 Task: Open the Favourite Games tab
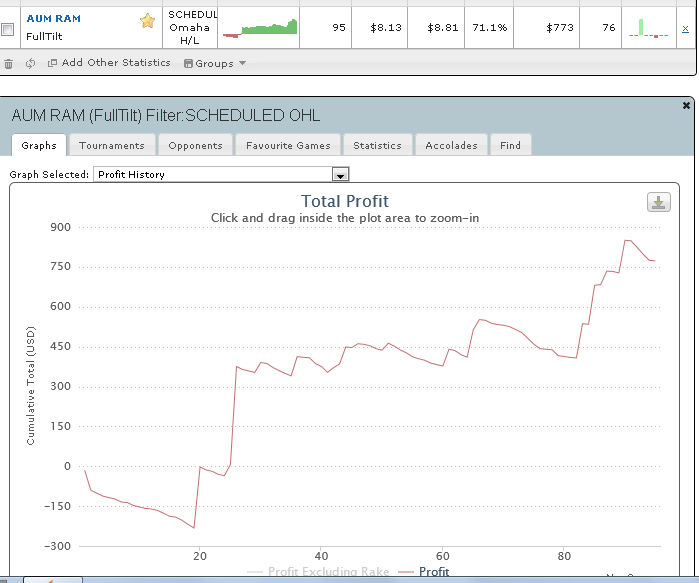tap(288, 145)
